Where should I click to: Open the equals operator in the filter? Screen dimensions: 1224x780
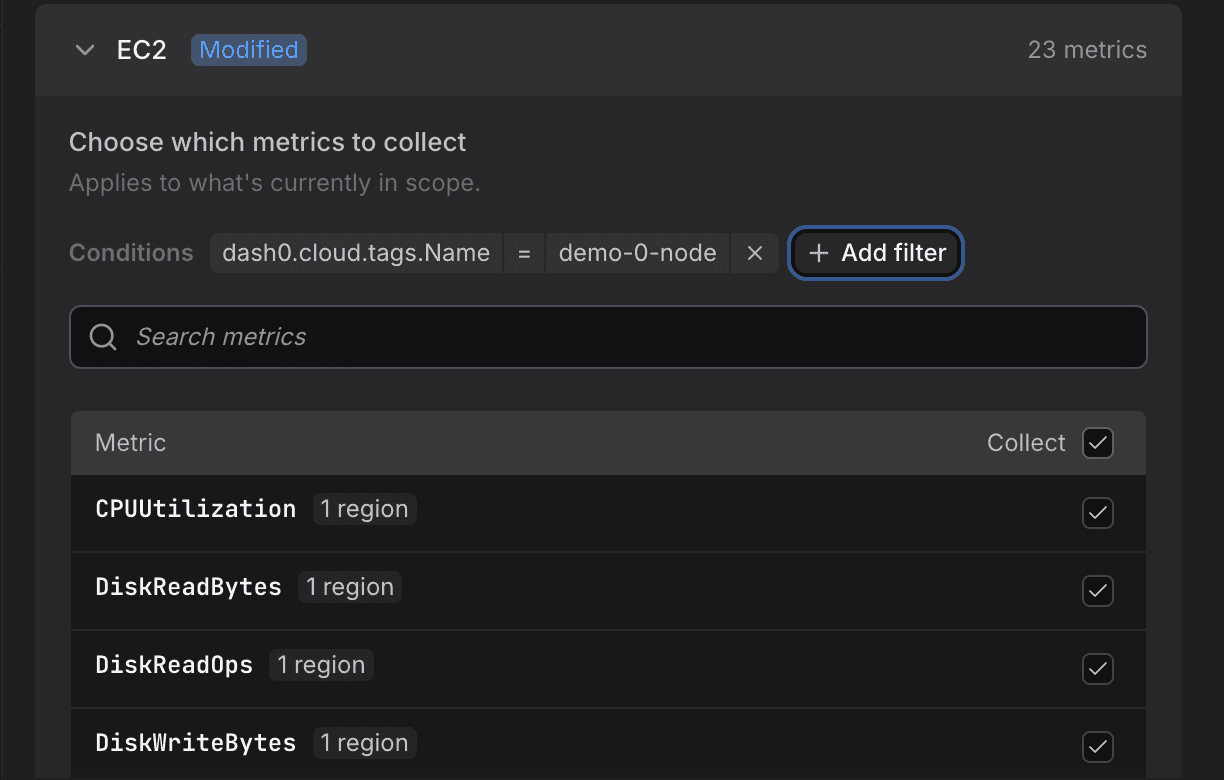[x=523, y=254]
